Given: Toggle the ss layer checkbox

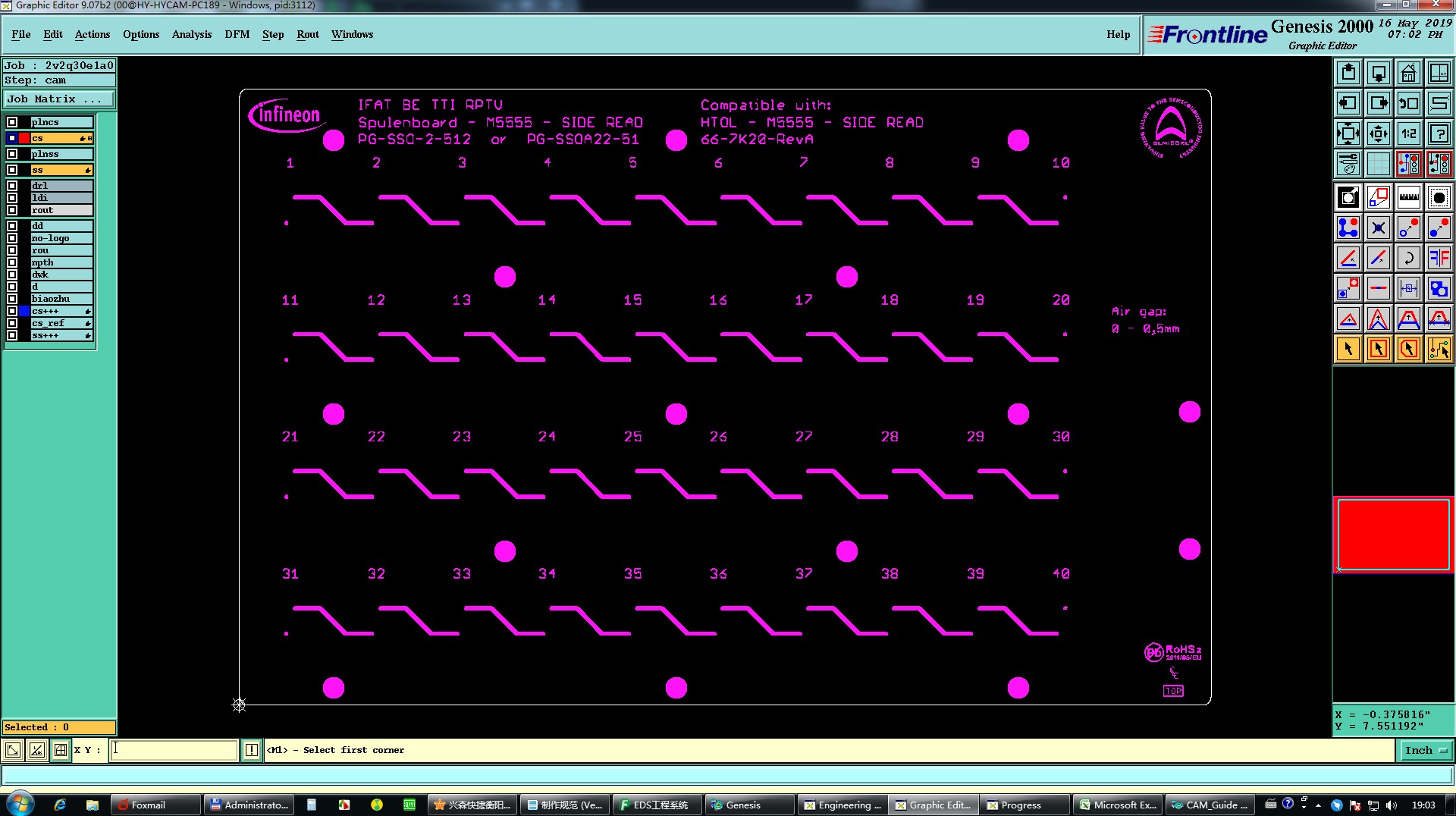Looking at the screenshot, I should tap(12, 170).
